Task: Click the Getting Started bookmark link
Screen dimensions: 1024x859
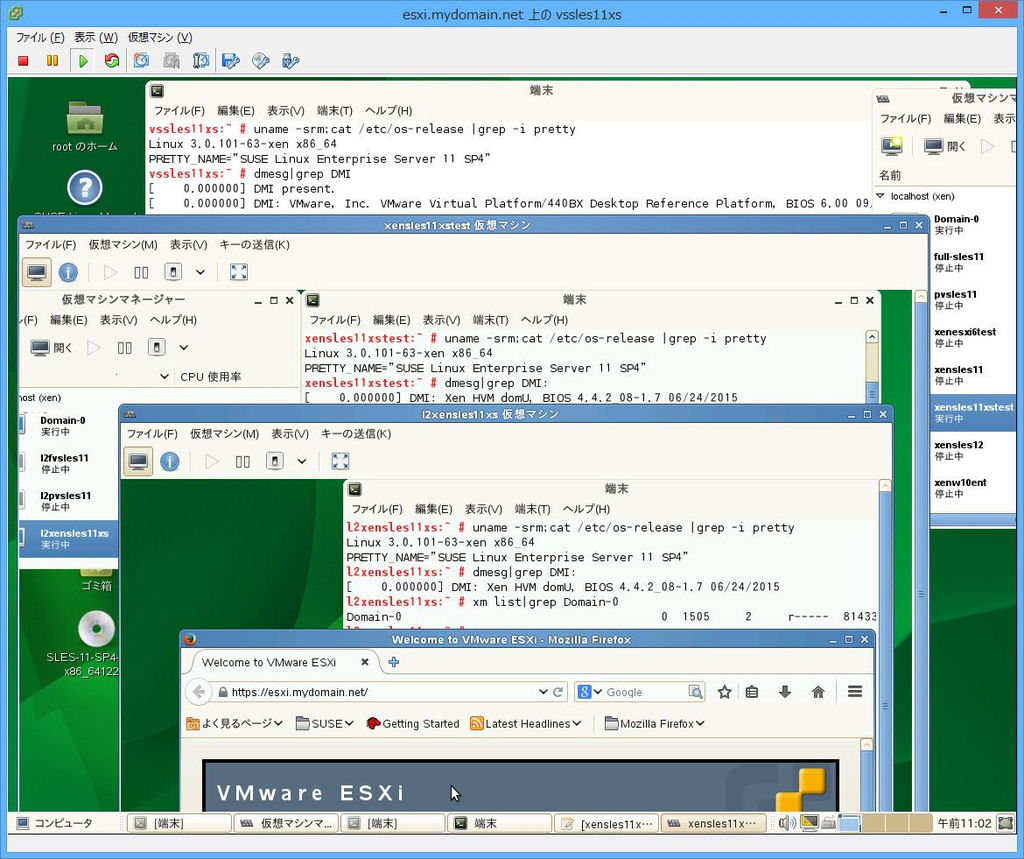Action: coord(413,723)
